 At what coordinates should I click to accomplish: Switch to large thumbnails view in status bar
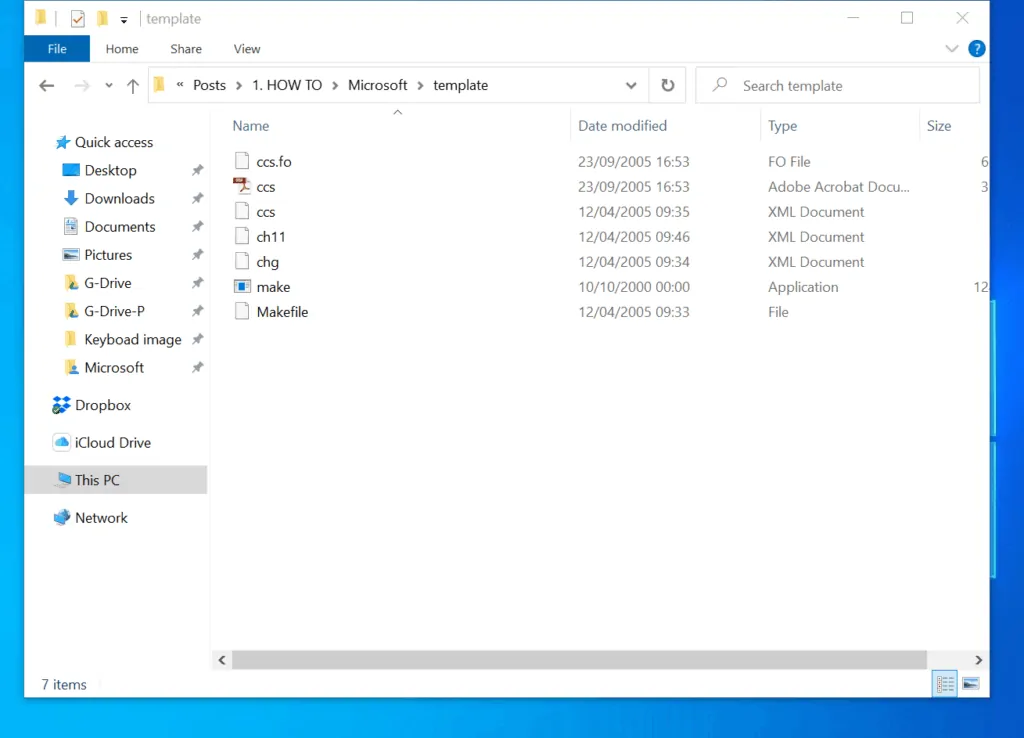[x=971, y=683]
